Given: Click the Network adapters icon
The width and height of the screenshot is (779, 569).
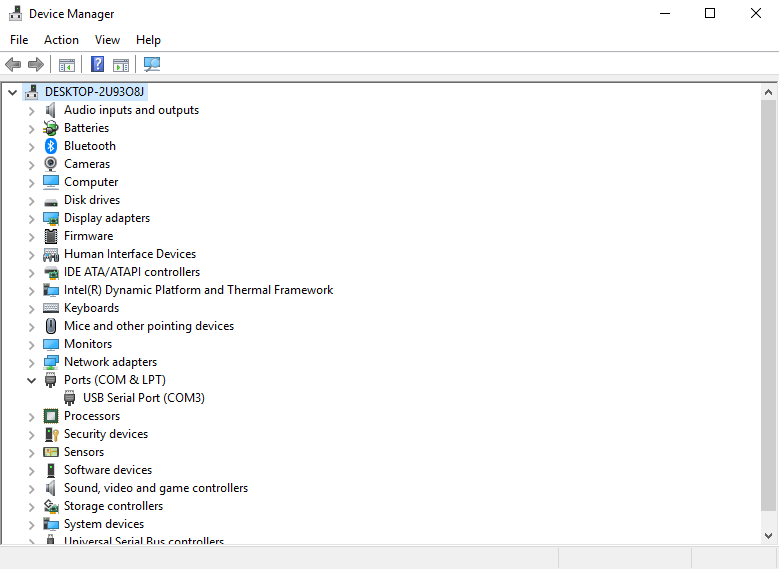Looking at the screenshot, I should pos(51,362).
